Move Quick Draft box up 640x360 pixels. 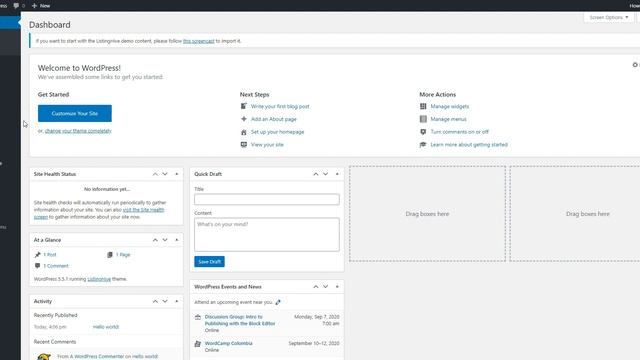coord(316,174)
